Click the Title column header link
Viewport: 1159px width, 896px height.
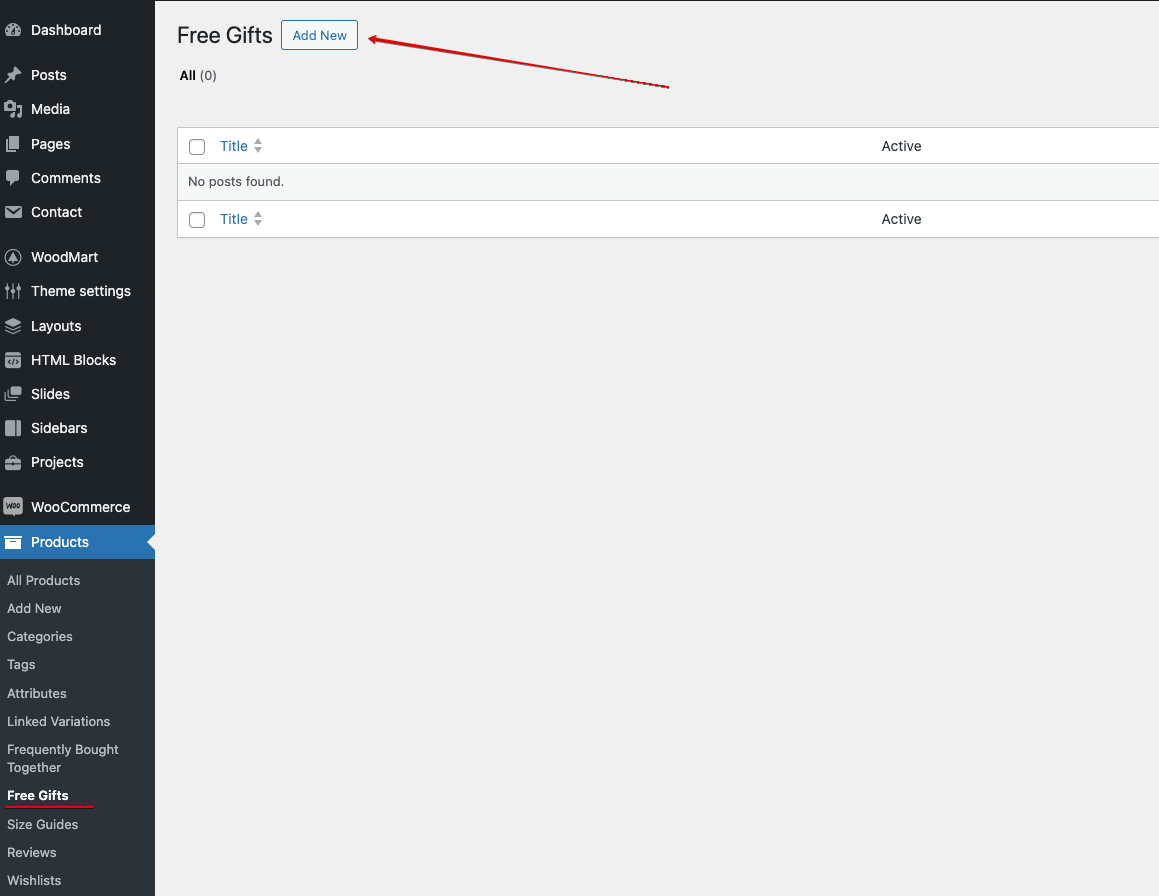(234, 146)
